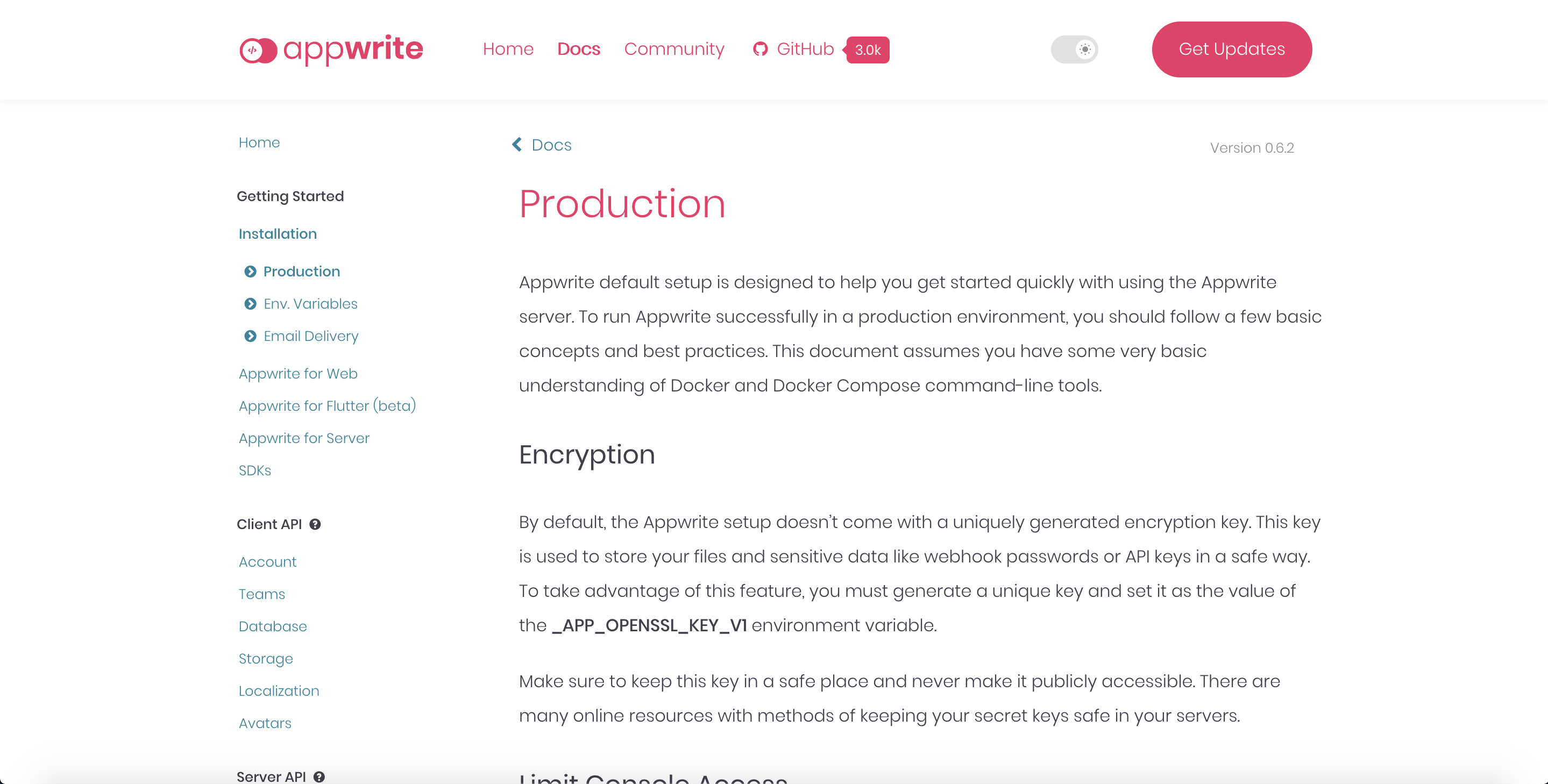
Task: Click the Appwrite logo
Action: click(330, 49)
